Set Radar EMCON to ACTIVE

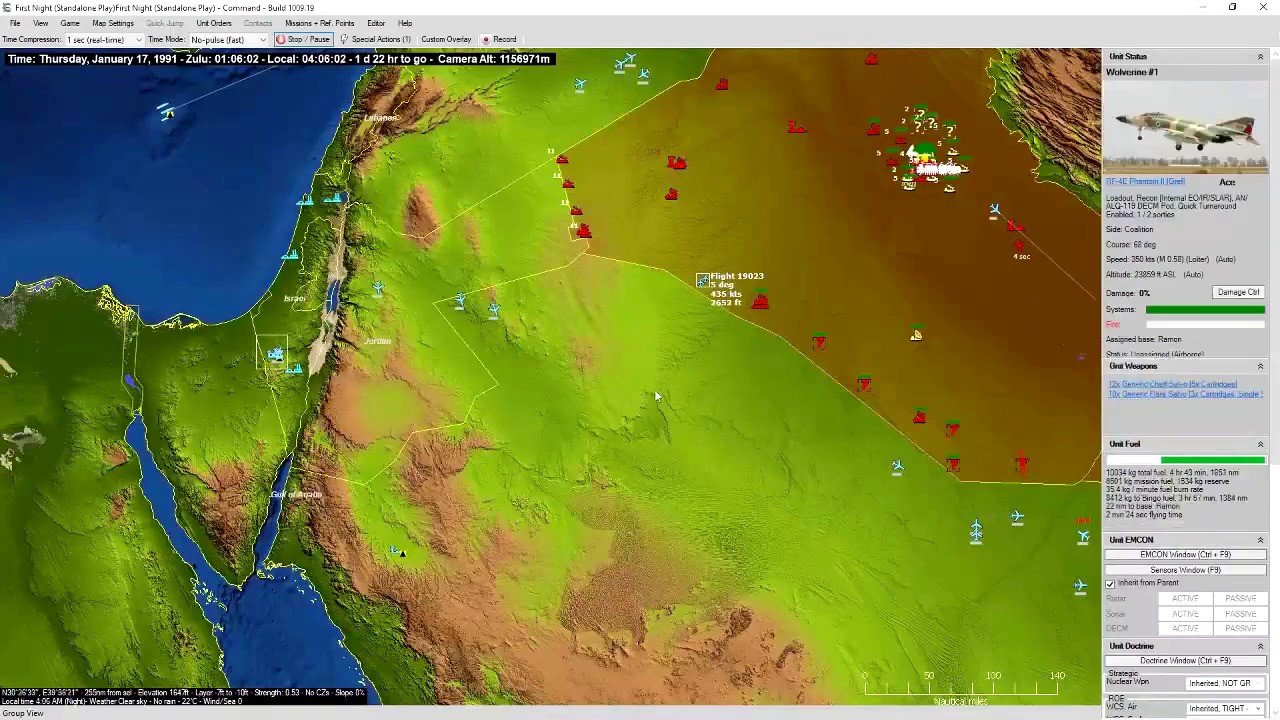(1185, 598)
